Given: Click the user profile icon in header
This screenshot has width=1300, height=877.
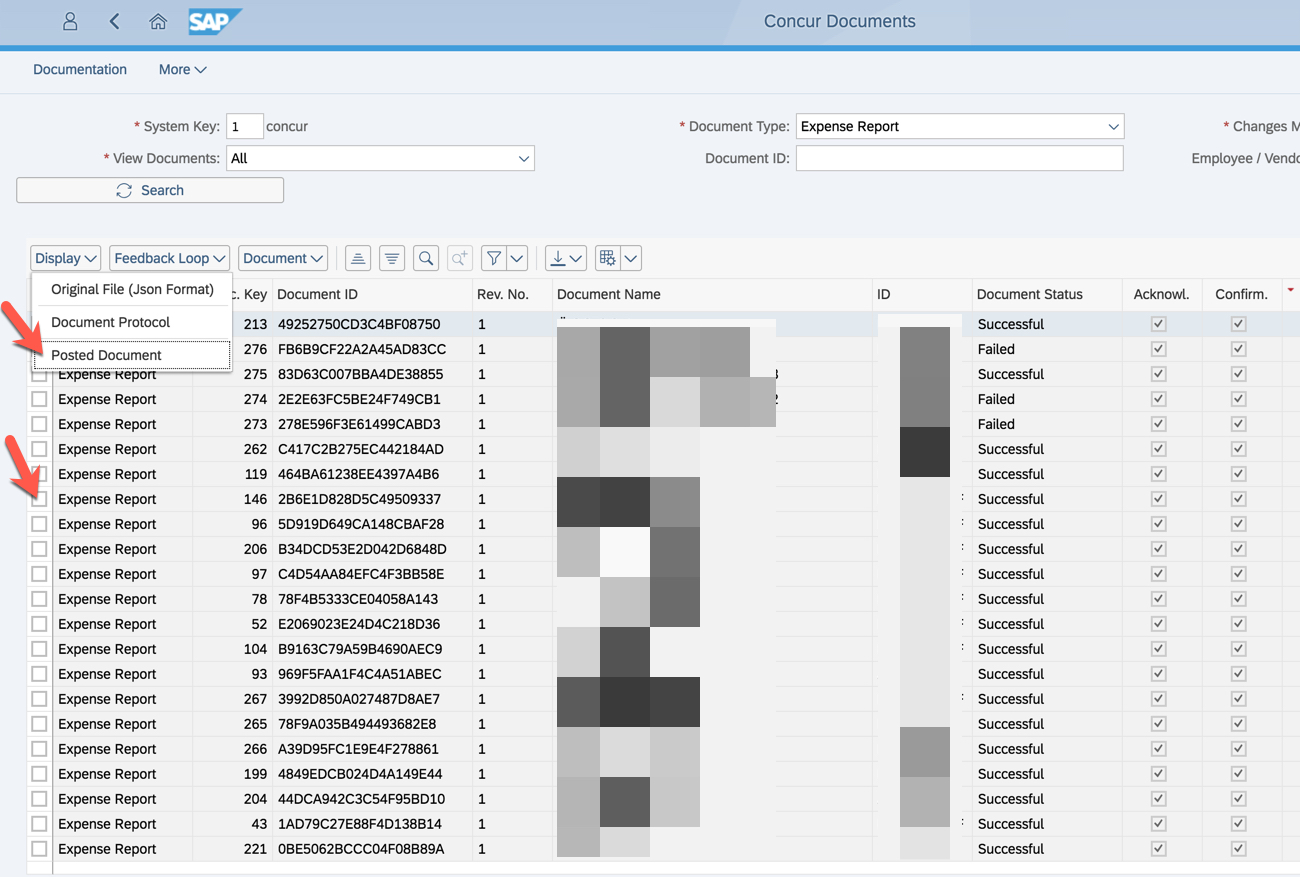Looking at the screenshot, I should pyautogui.click(x=70, y=21).
